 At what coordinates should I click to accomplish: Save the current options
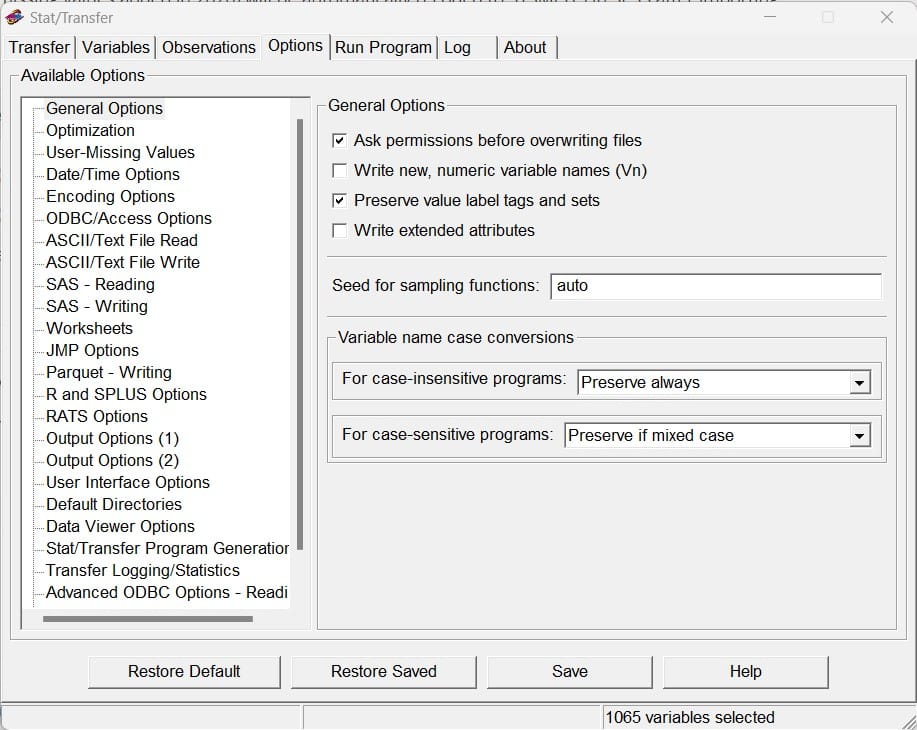pos(570,672)
